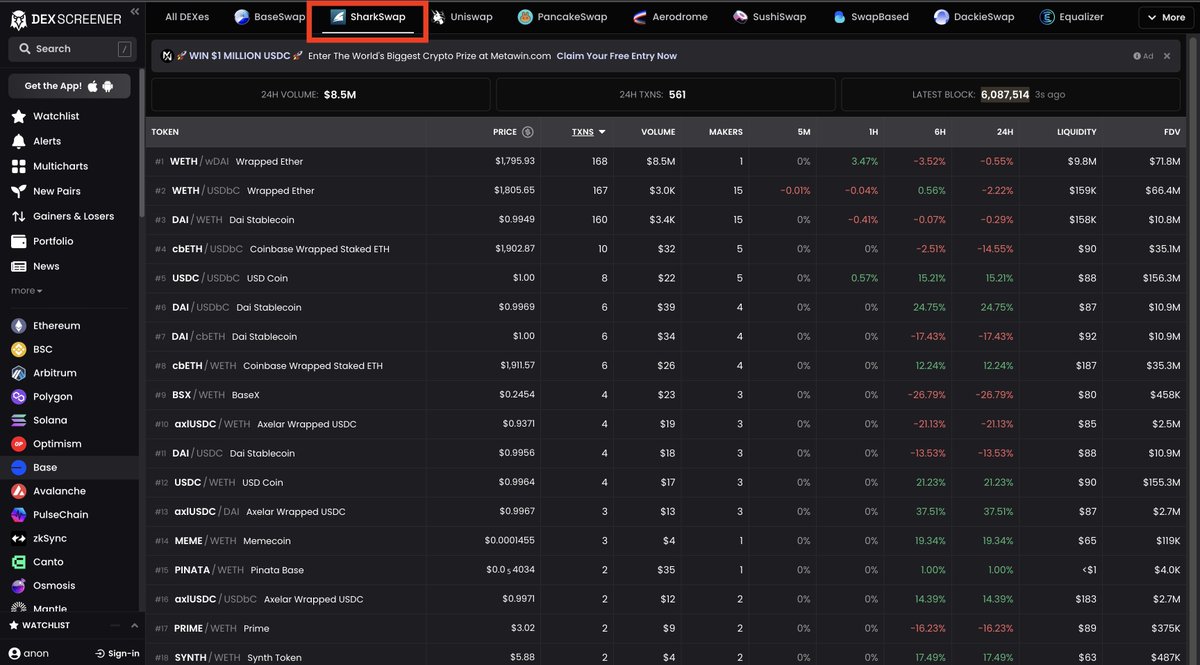Switch to SharkSwap tab
The width and height of the screenshot is (1200, 665).
point(368,17)
